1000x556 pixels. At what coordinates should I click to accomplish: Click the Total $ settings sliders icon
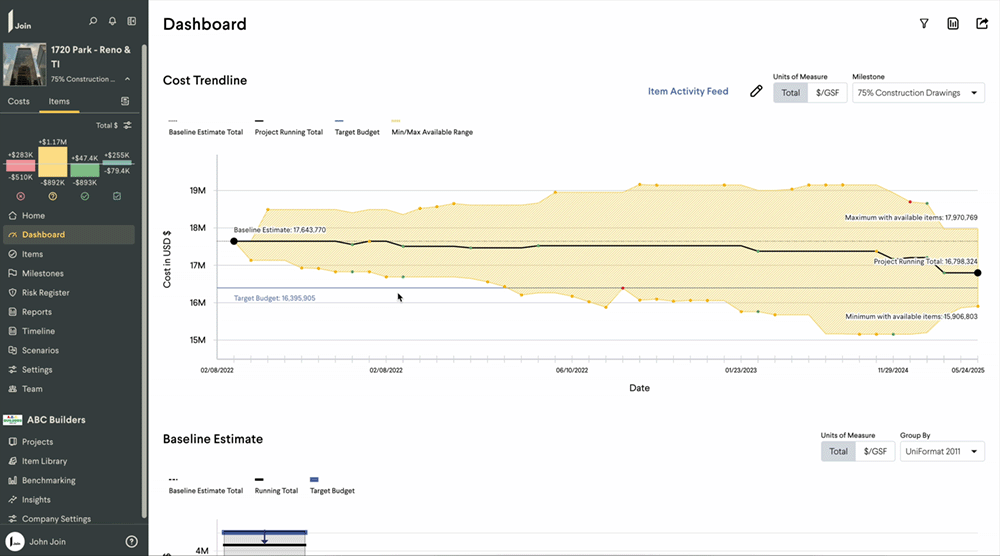(x=127, y=126)
